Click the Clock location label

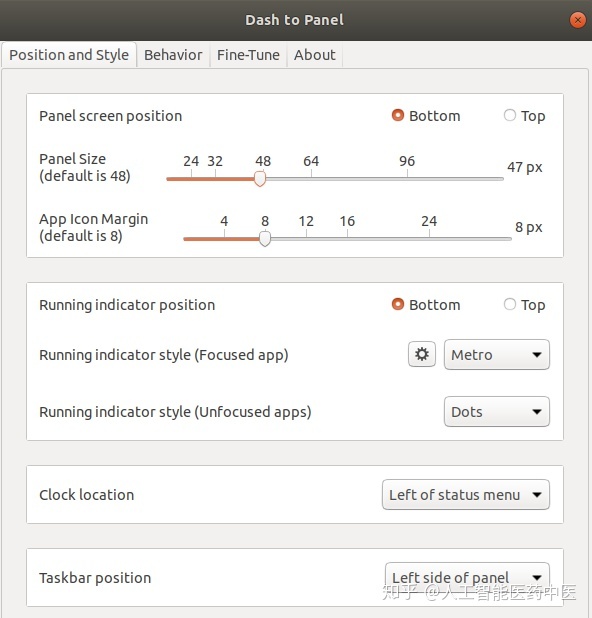[x=87, y=495]
